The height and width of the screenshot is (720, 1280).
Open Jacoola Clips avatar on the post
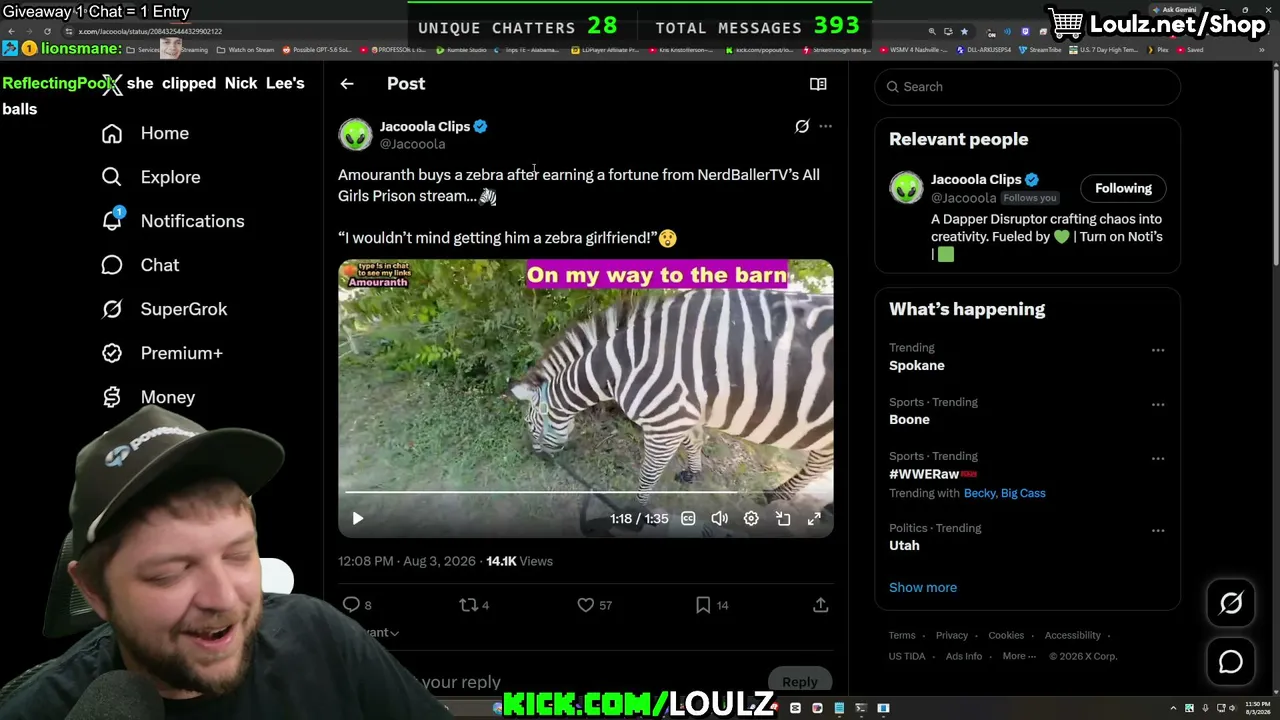(x=355, y=134)
